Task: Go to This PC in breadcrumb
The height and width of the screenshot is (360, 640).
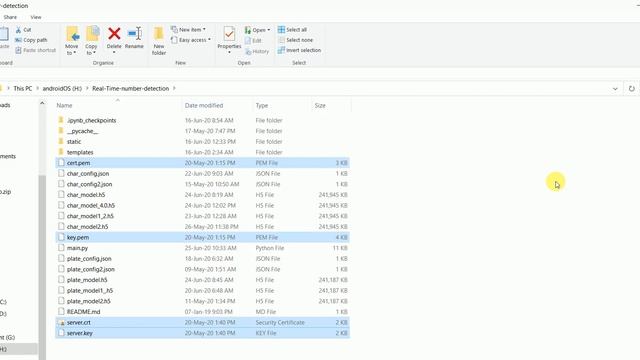Action: point(22,88)
